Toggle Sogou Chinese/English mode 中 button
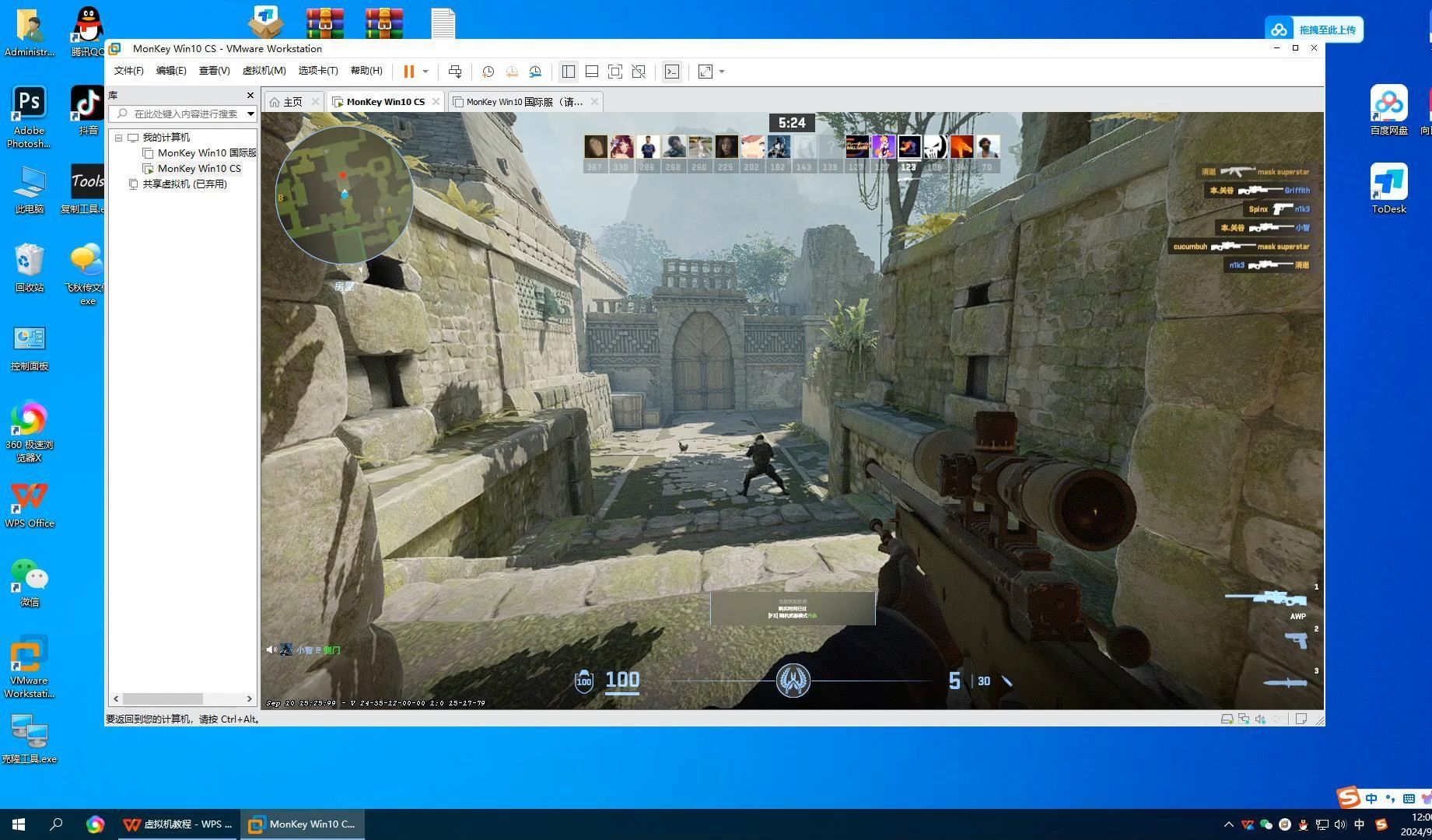This screenshot has width=1432, height=840. [x=1371, y=798]
